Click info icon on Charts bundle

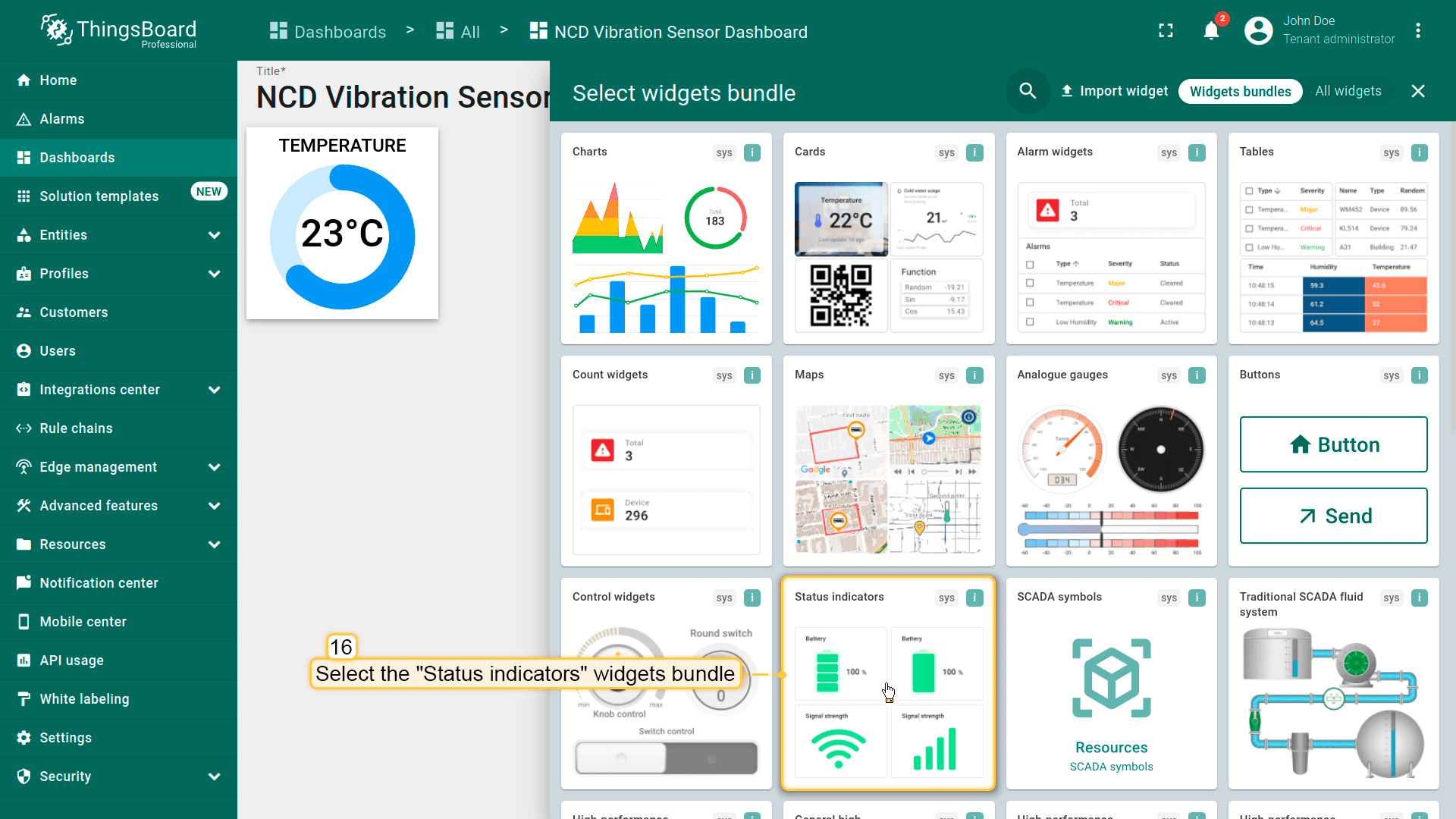(752, 152)
